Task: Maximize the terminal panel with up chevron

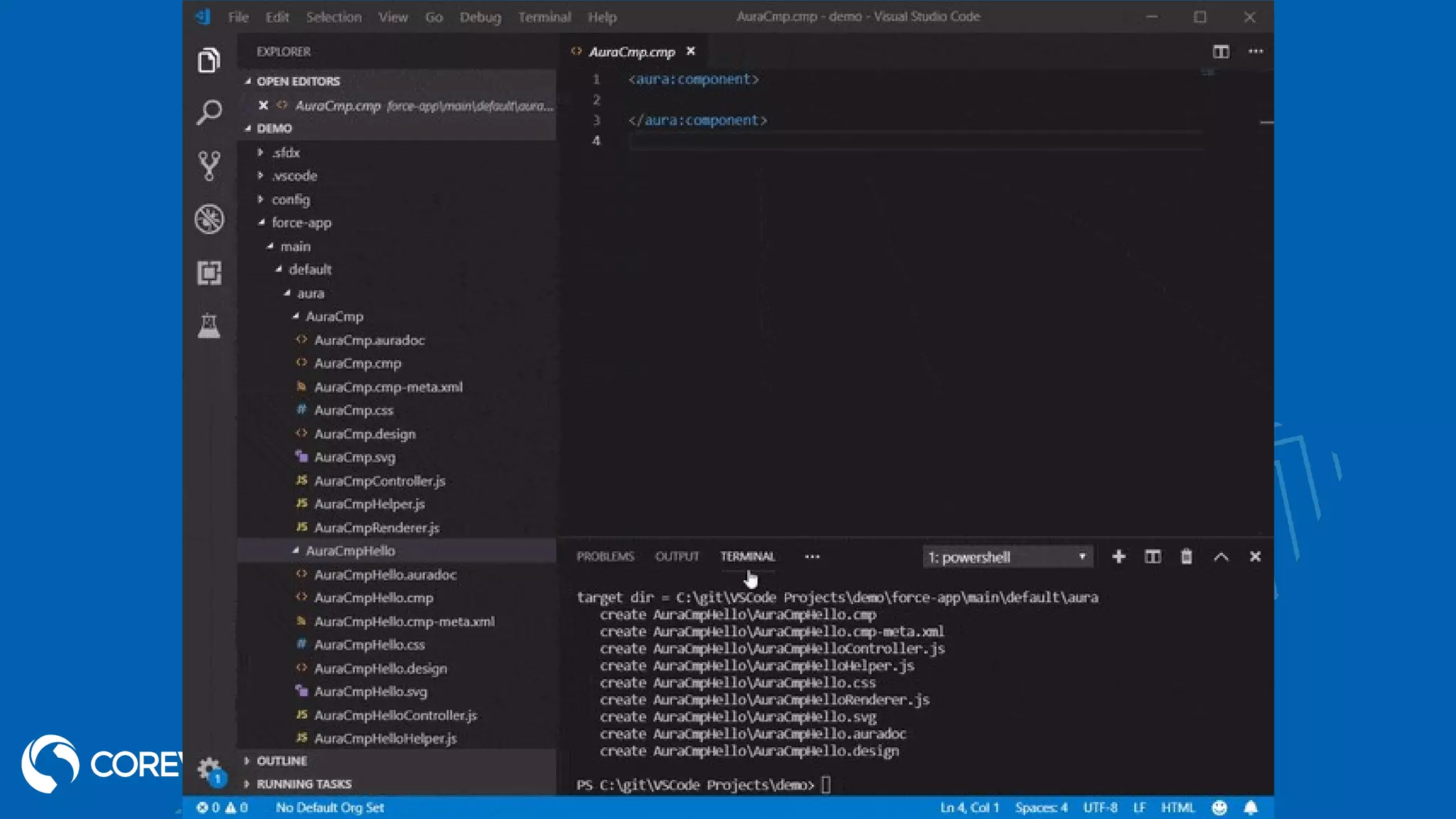Action: pos(1221,557)
